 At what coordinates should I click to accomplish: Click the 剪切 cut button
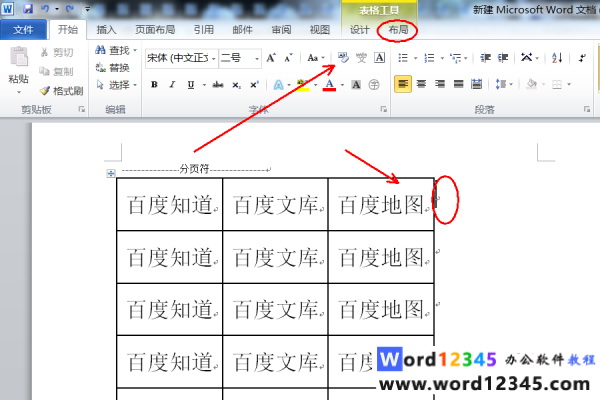(57, 52)
